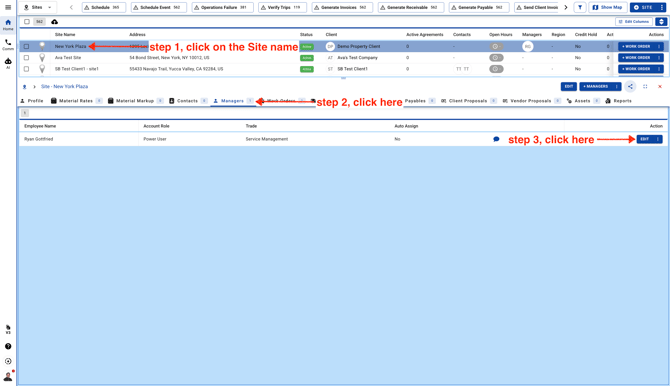
Task: Click the home breadcrumb icon before Site - New York Plaza
Action: pyautogui.click(x=24, y=86)
